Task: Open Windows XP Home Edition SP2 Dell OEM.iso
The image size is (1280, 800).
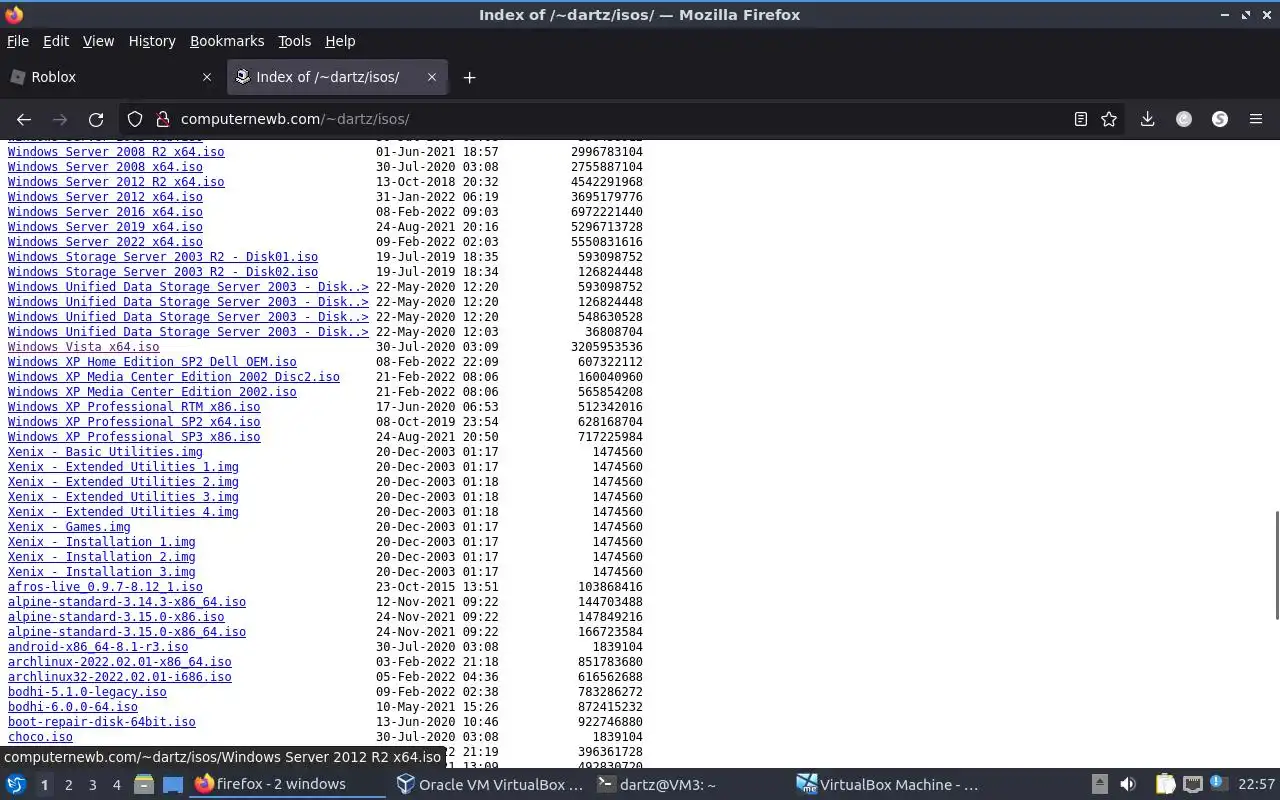Action: (x=152, y=362)
